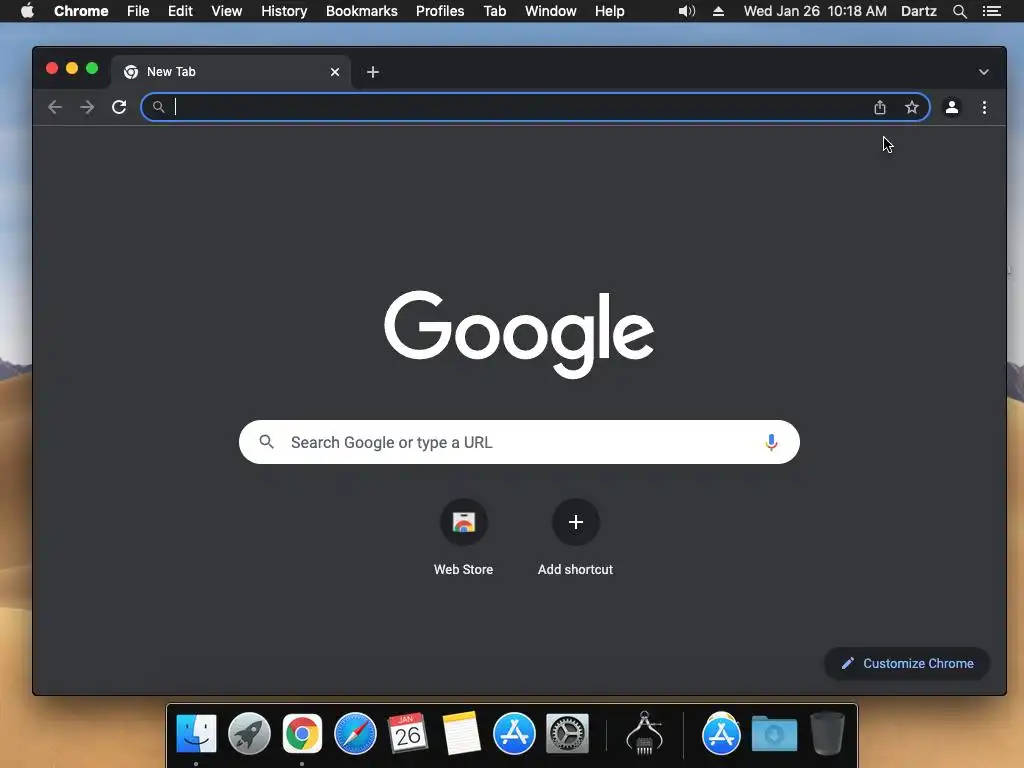Open Spotlight search in menu bar

click(x=959, y=11)
